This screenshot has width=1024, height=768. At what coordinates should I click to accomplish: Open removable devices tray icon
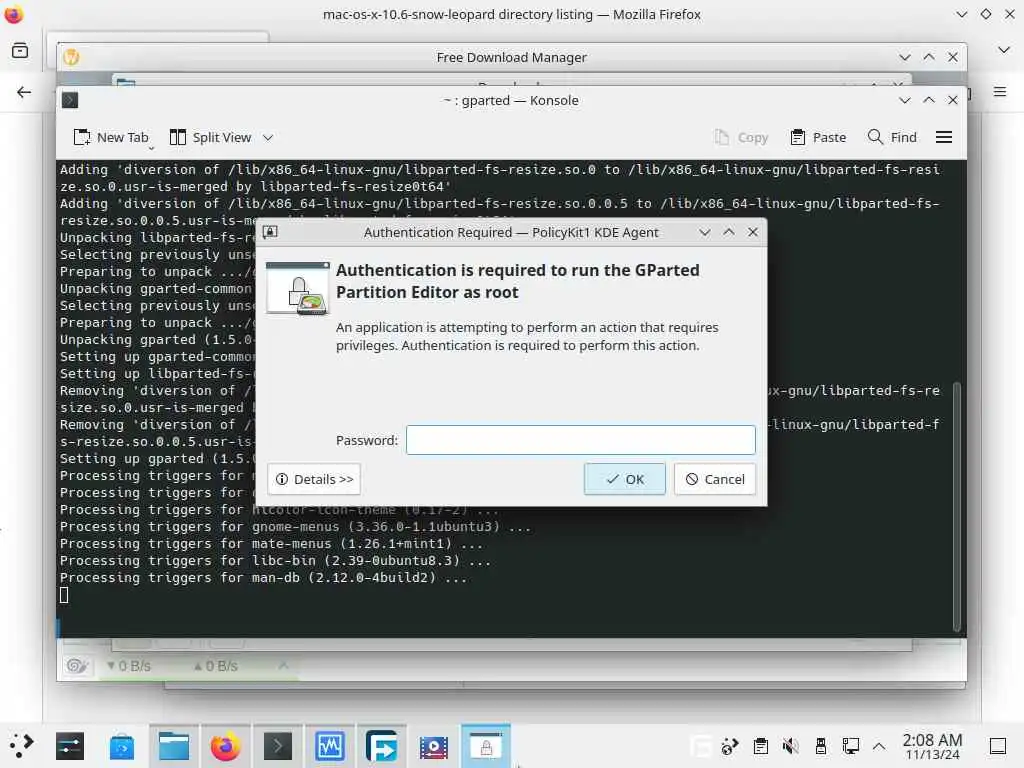click(821, 746)
